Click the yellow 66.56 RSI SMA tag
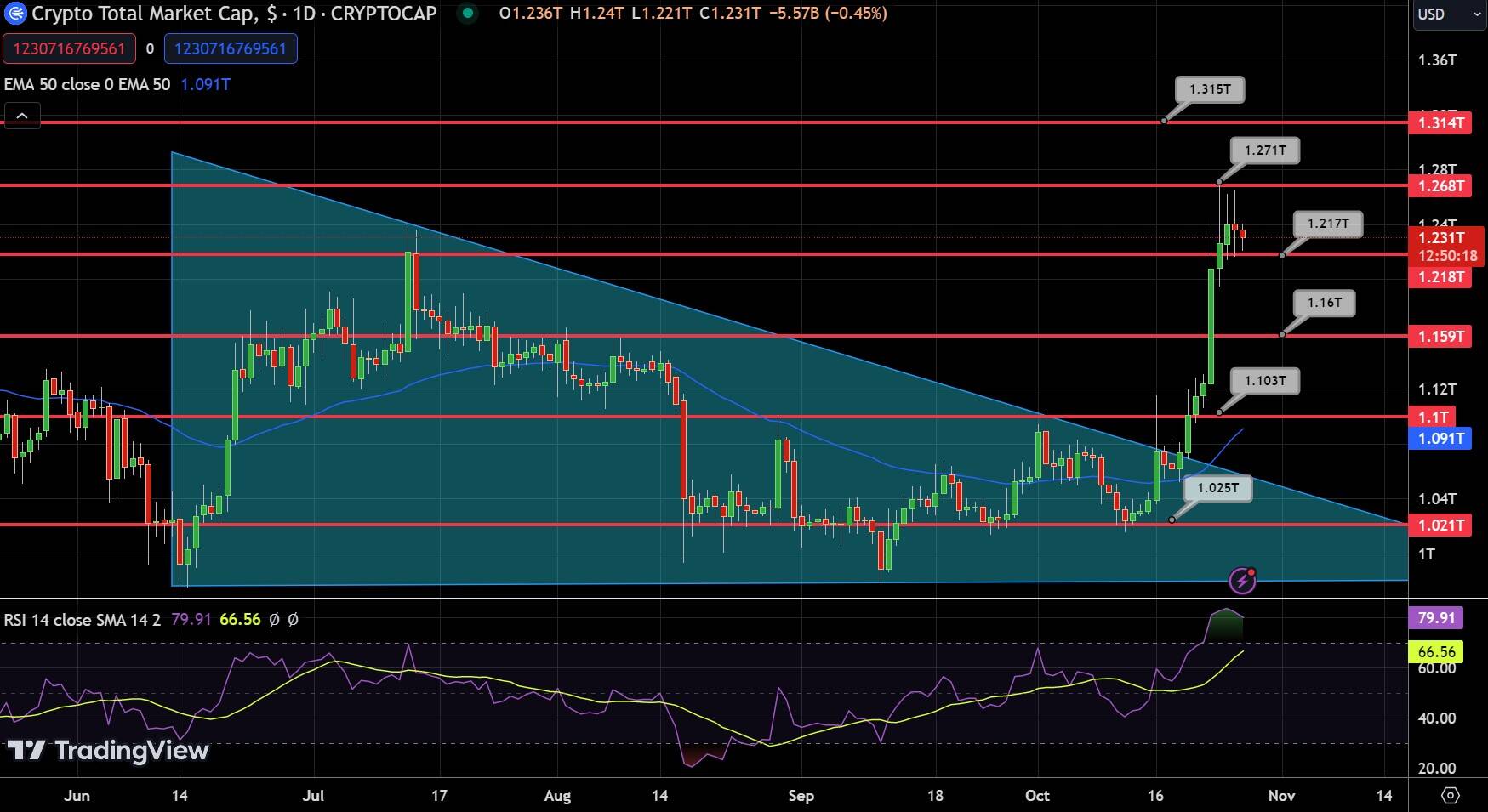The width and height of the screenshot is (1488, 812). (x=1436, y=652)
